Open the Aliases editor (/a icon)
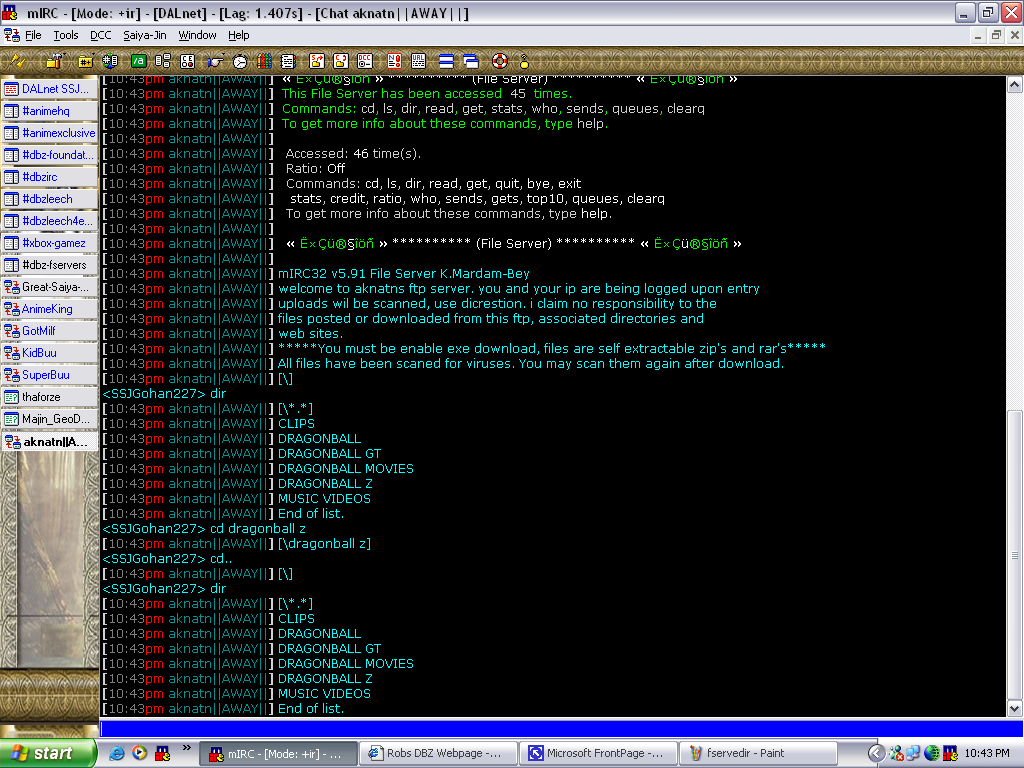Viewport: 1024px width, 768px height. (x=138, y=61)
